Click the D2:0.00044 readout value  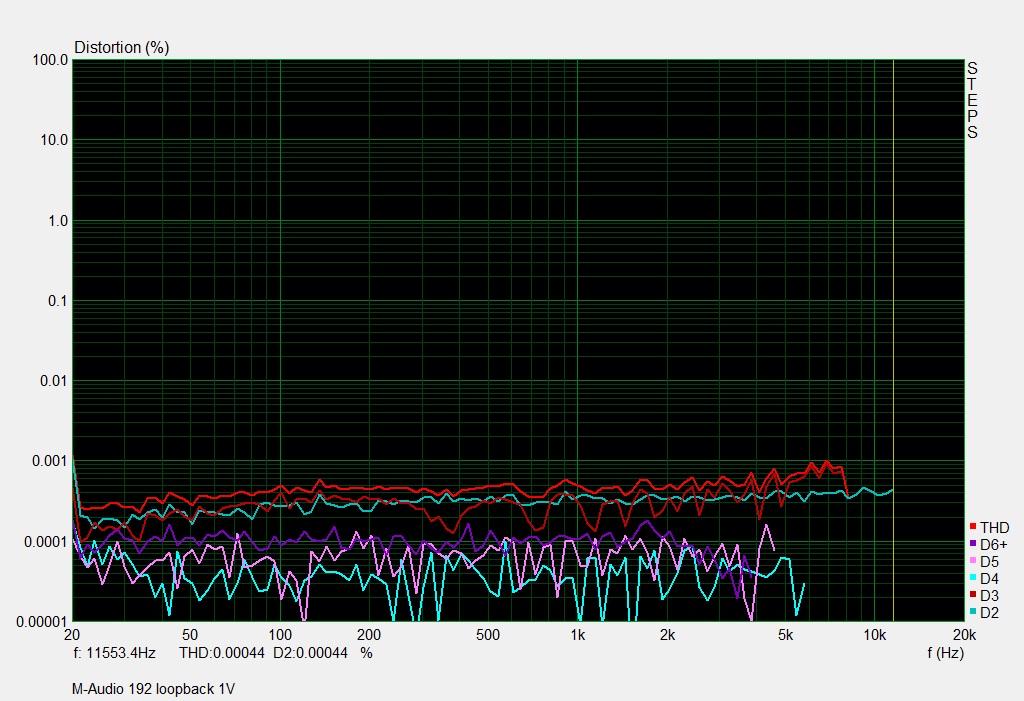pos(310,653)
